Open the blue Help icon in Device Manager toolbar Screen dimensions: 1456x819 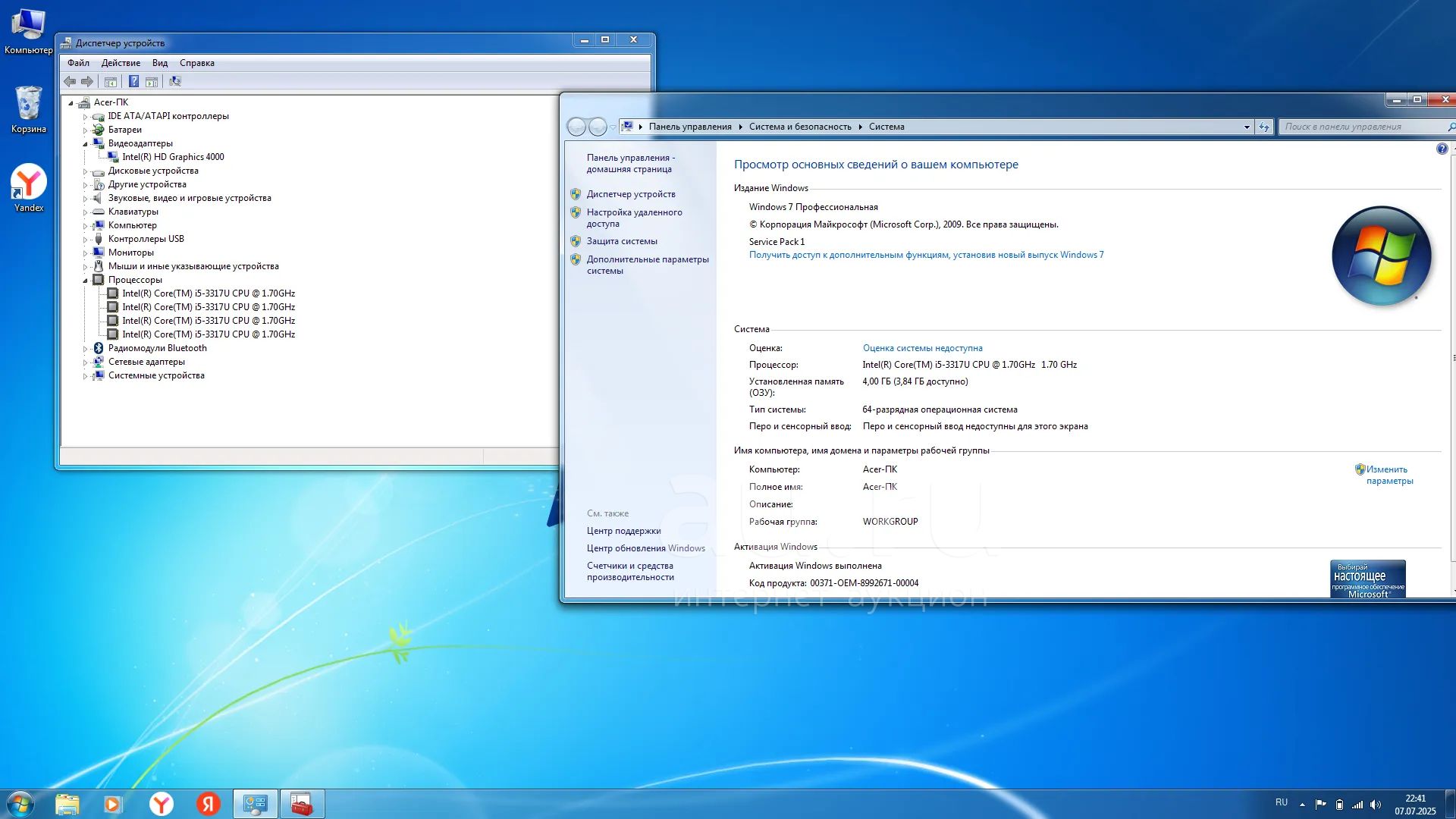coord(133,81)
